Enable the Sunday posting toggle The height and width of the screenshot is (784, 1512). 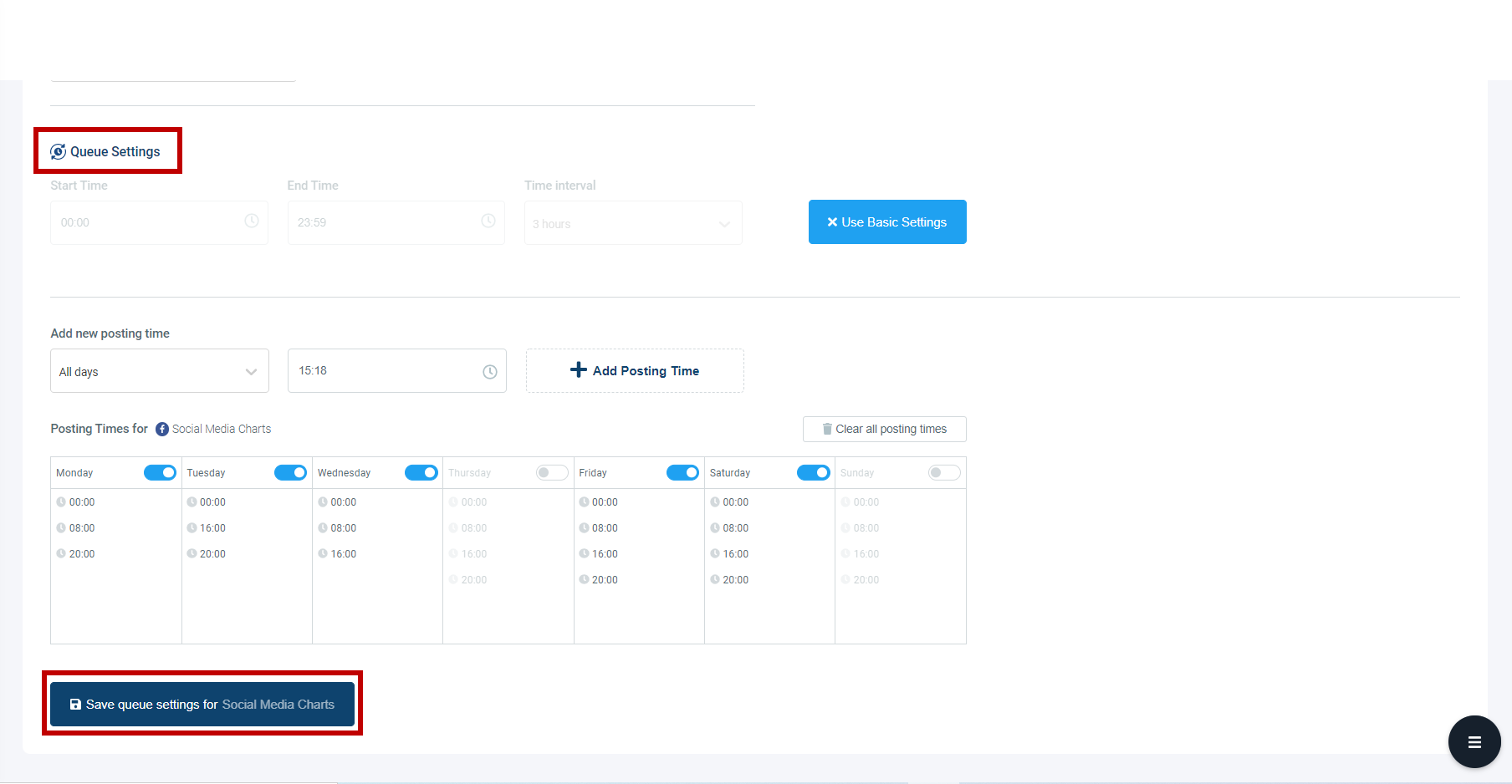click(944, 472)
